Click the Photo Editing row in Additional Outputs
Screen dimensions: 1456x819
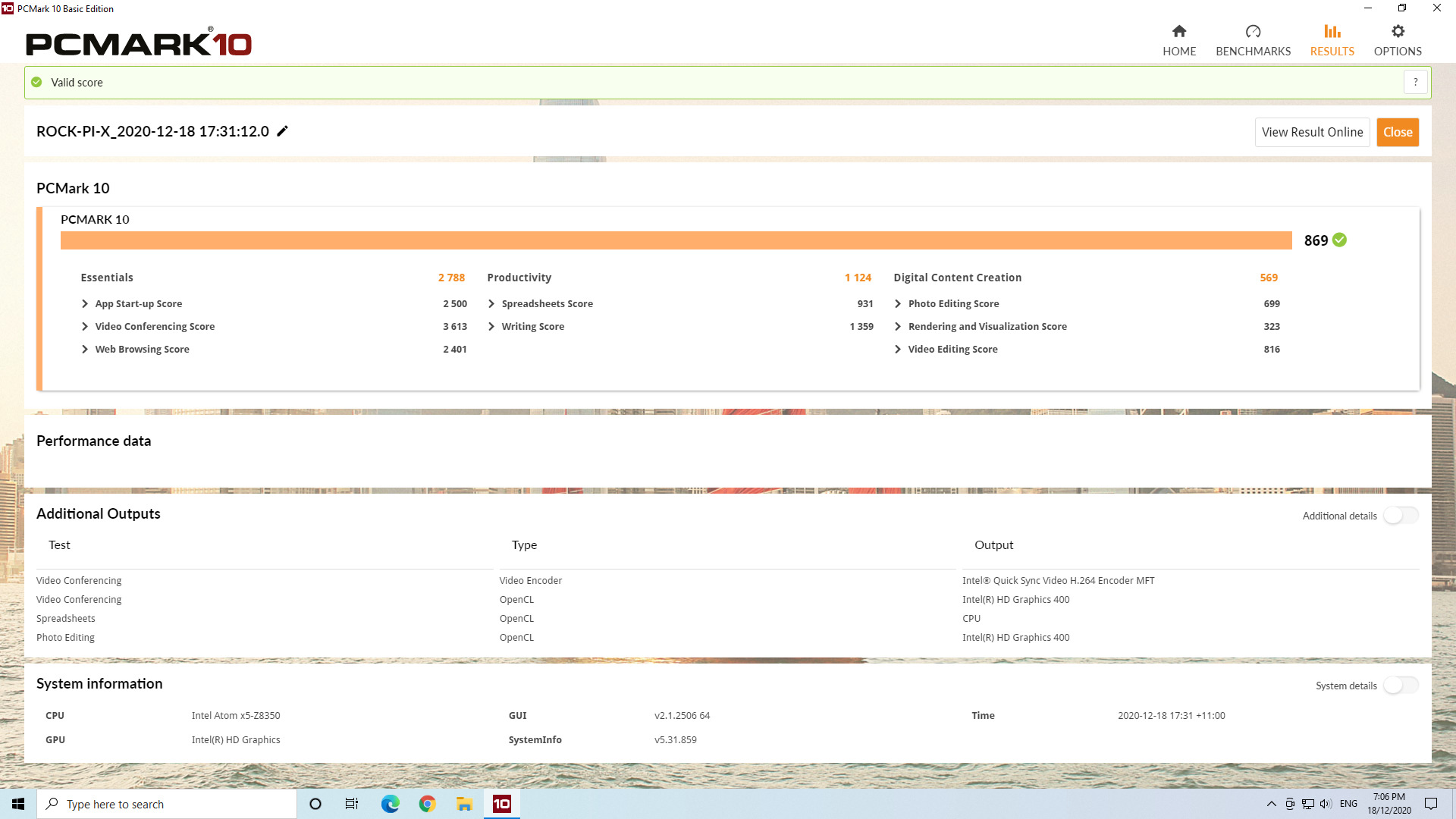pyautogui.click(x=728, y=638)
